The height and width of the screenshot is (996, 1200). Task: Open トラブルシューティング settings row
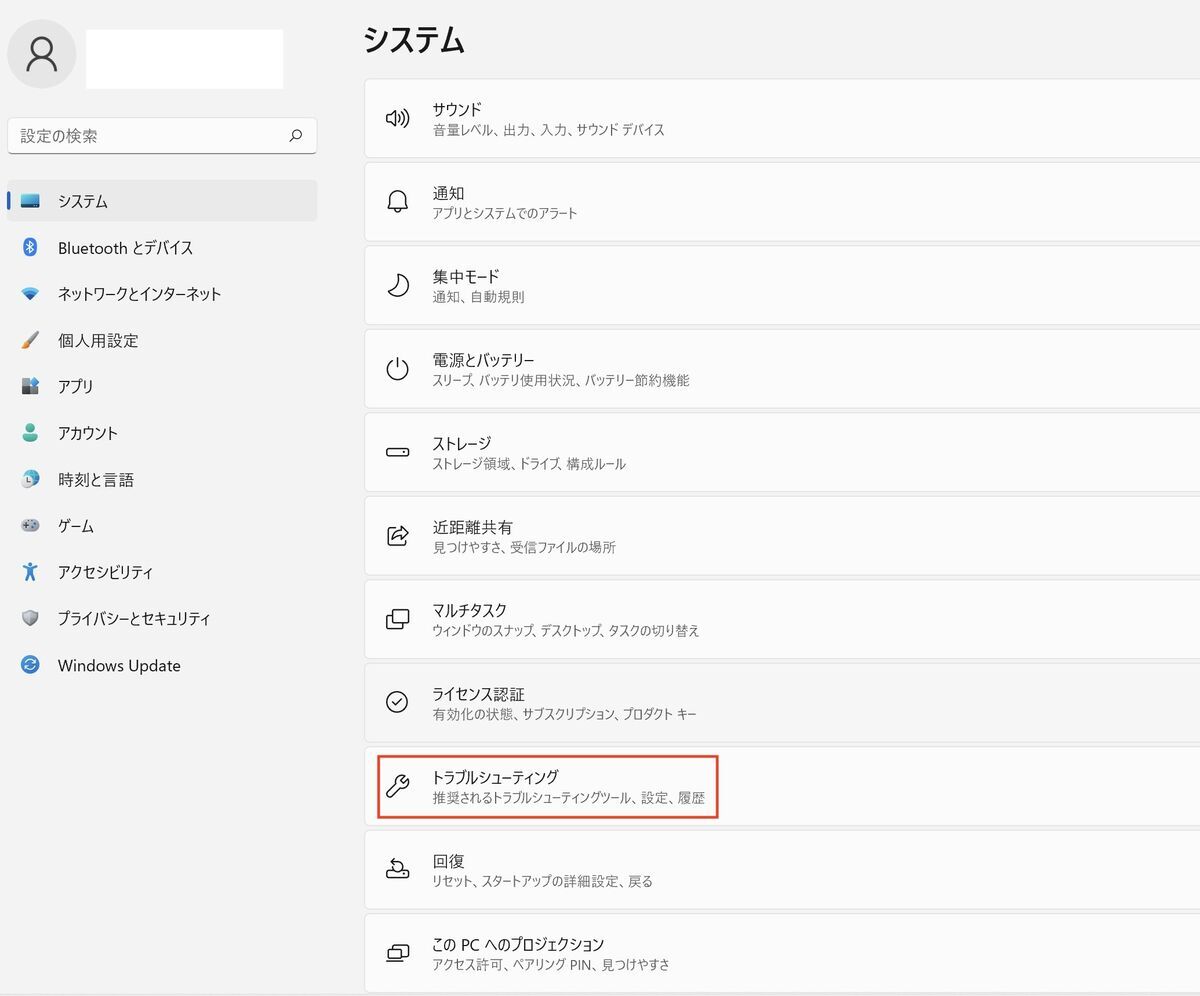tap(782, 786)
